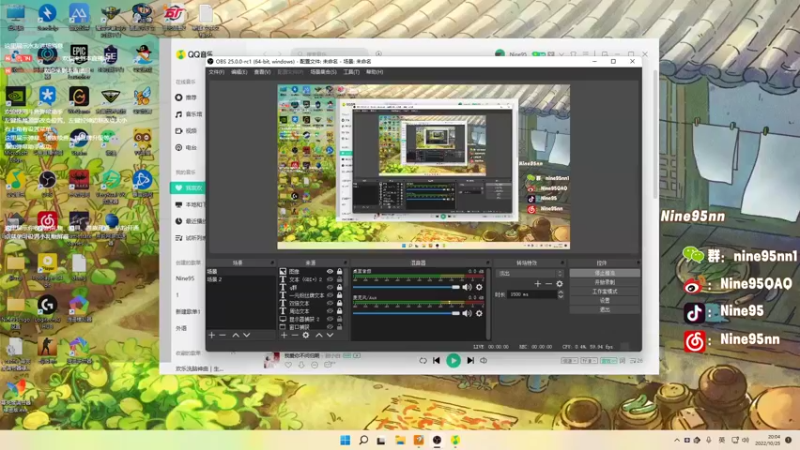Open the Edit menu in OBS
The image size is (800, 450).
coord(239,72)
